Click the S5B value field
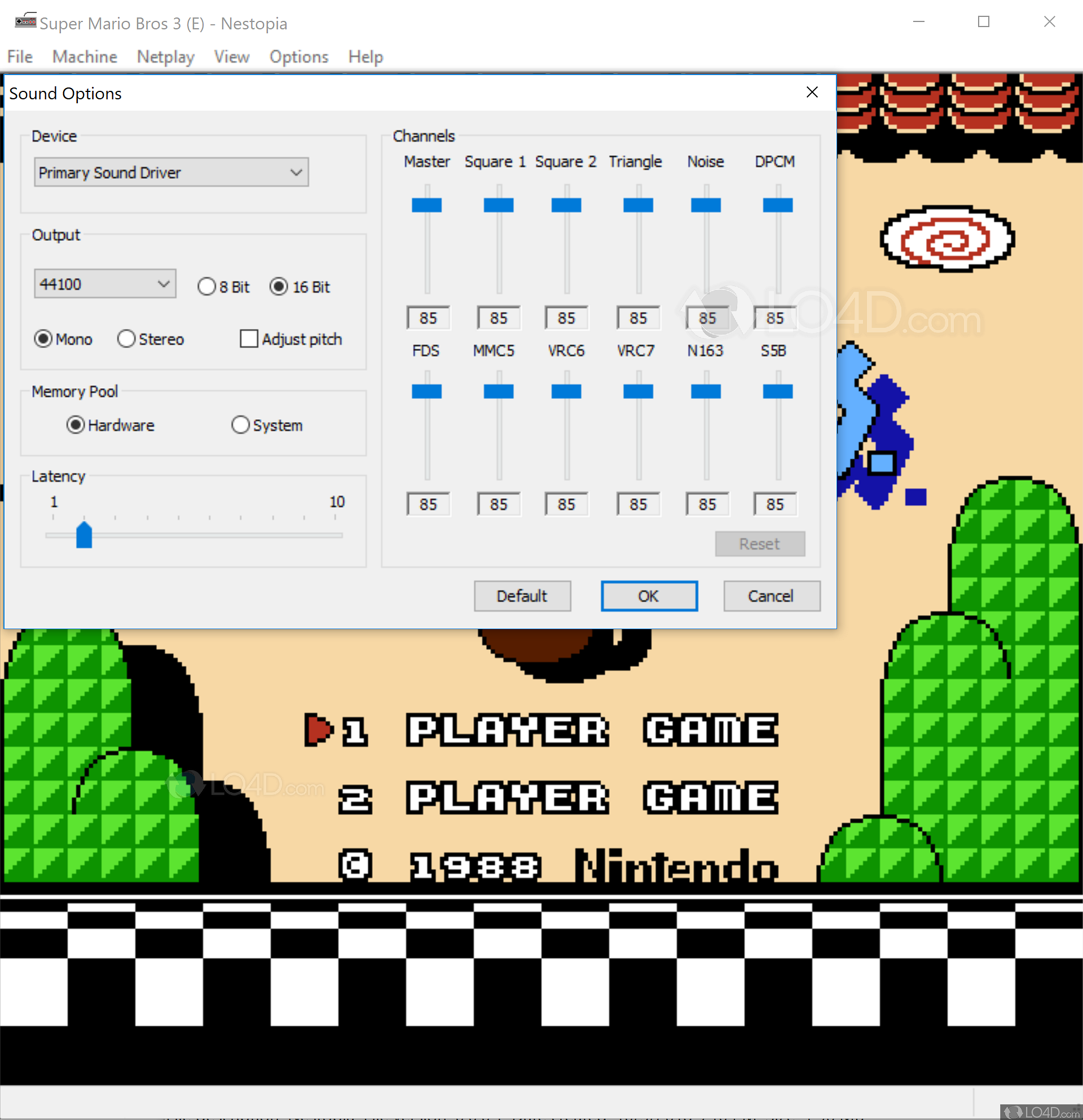 click(x=775, y=504)
